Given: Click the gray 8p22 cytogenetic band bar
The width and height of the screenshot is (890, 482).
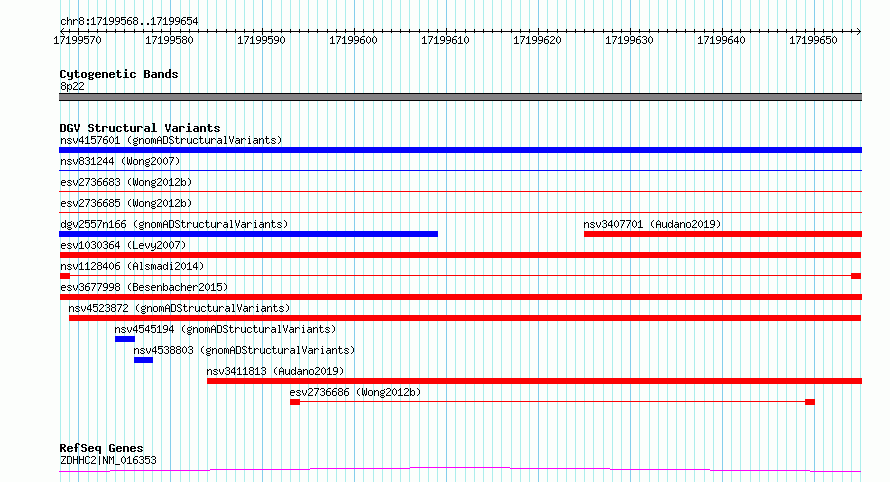Looking at the screenshot, I should click(460, 97).
